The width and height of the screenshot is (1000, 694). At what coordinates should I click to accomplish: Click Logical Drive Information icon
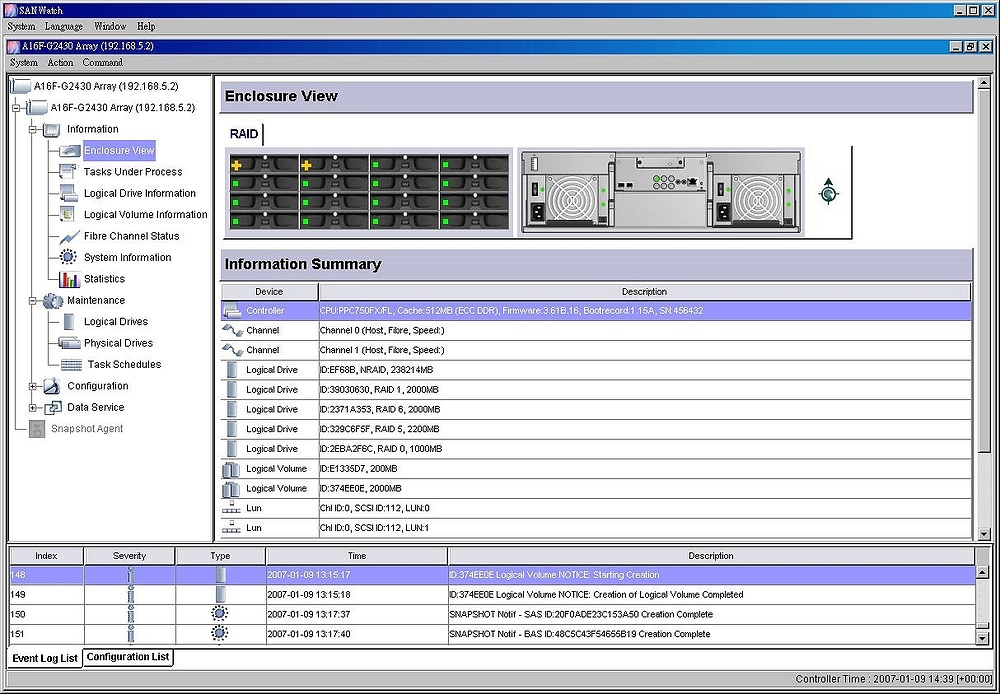tap(68, 193)
